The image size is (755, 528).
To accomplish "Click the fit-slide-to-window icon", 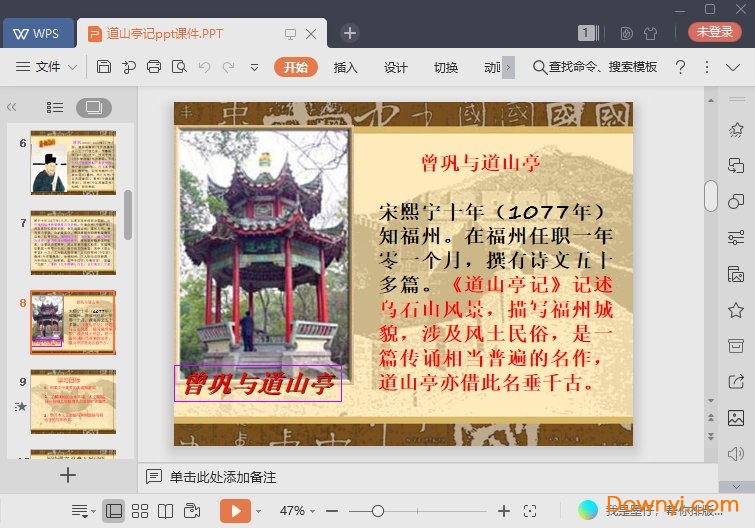I will [530, 511].
